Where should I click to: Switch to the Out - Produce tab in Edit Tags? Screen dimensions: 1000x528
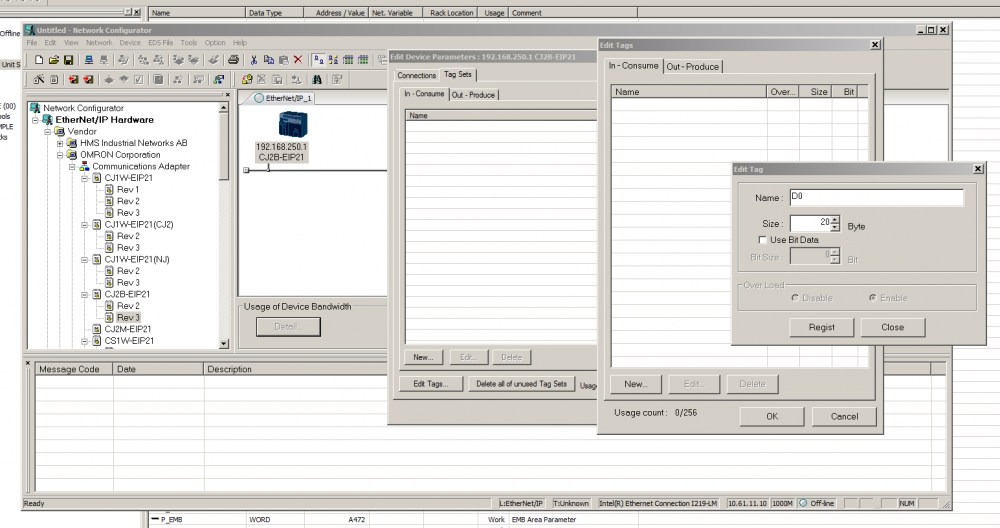[x=693, y=66]
